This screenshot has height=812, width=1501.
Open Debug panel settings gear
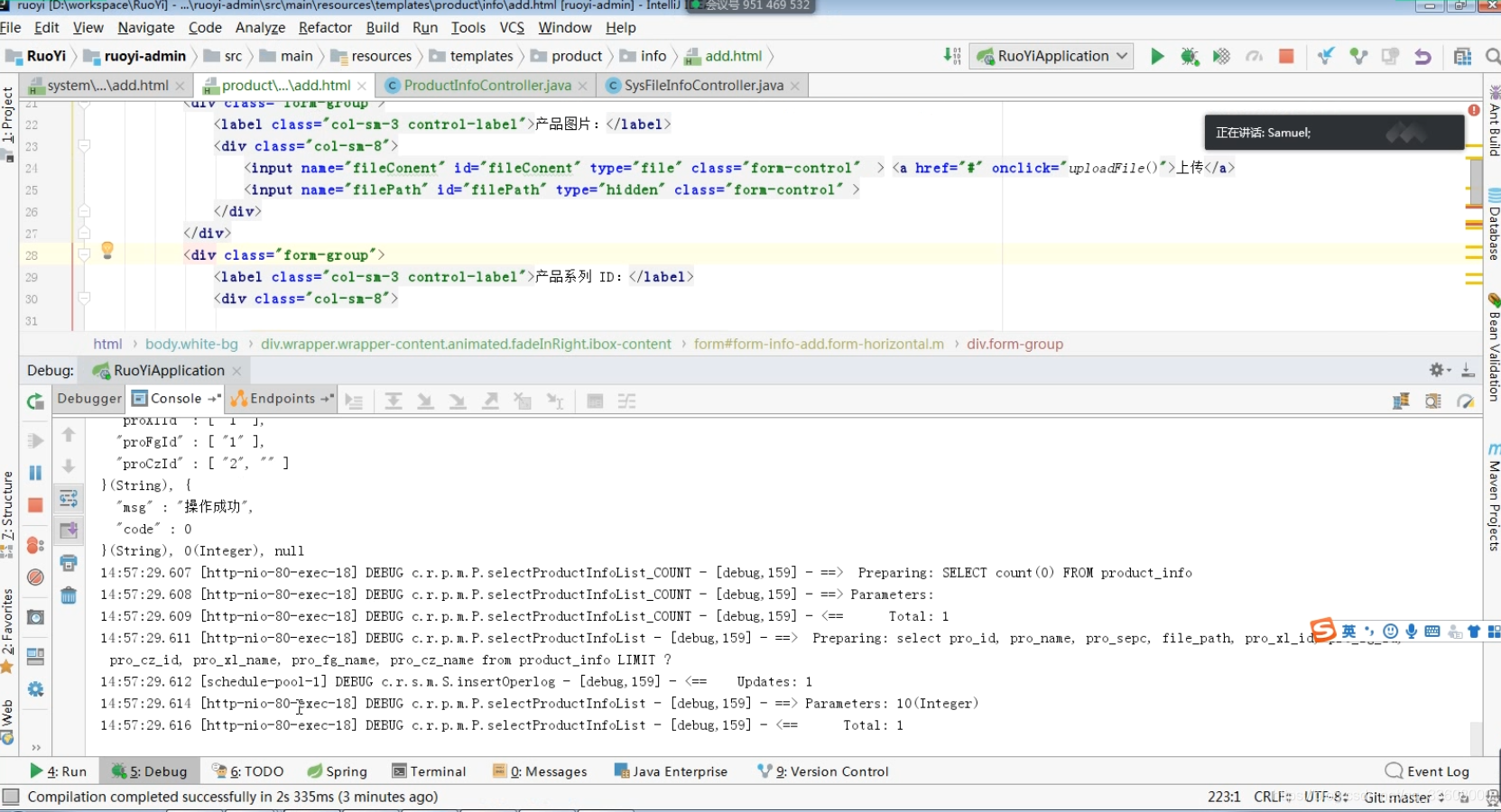[x=1436, y=370]
